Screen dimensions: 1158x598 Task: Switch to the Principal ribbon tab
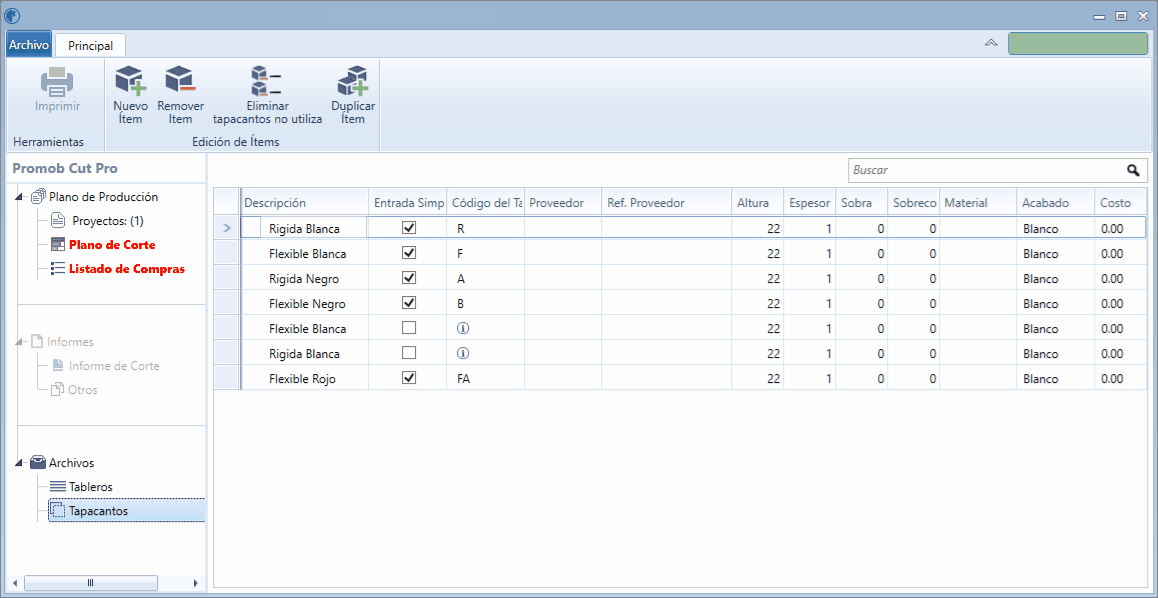91,46
